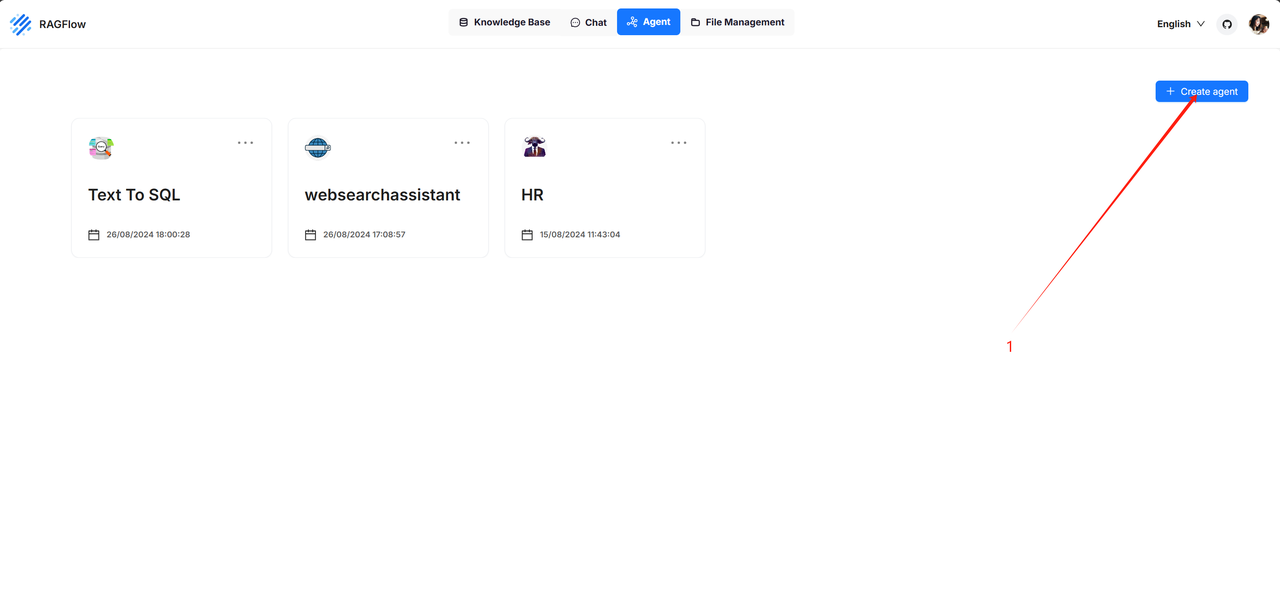Image resolution: width=1280 pixels, height=615 pixels.
Task: Click the Create agent button
Action: pos(1202,91)
